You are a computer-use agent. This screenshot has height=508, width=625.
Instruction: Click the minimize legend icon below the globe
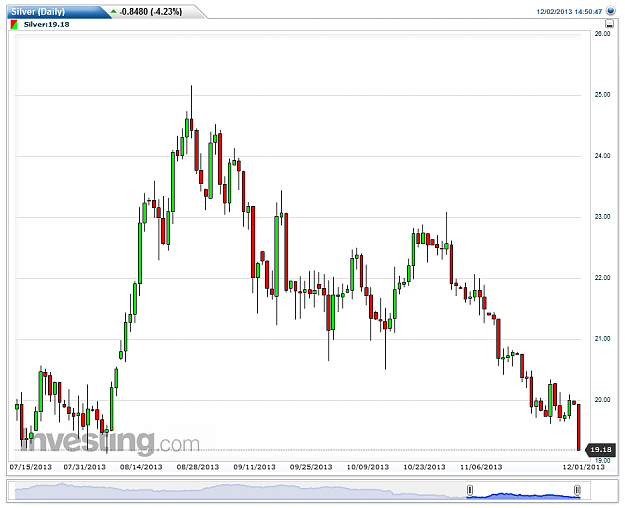609,24
